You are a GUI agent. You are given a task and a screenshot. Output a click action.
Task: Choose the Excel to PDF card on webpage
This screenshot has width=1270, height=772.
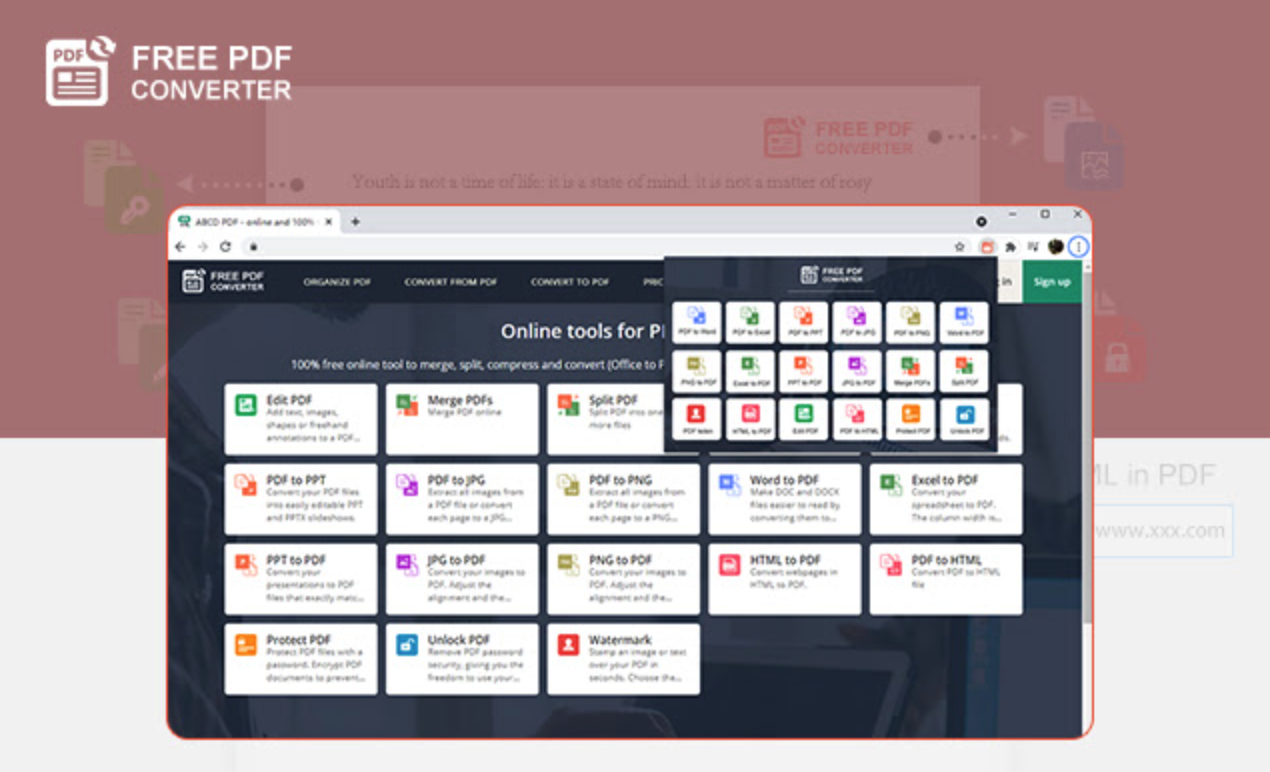pos(946,499)
